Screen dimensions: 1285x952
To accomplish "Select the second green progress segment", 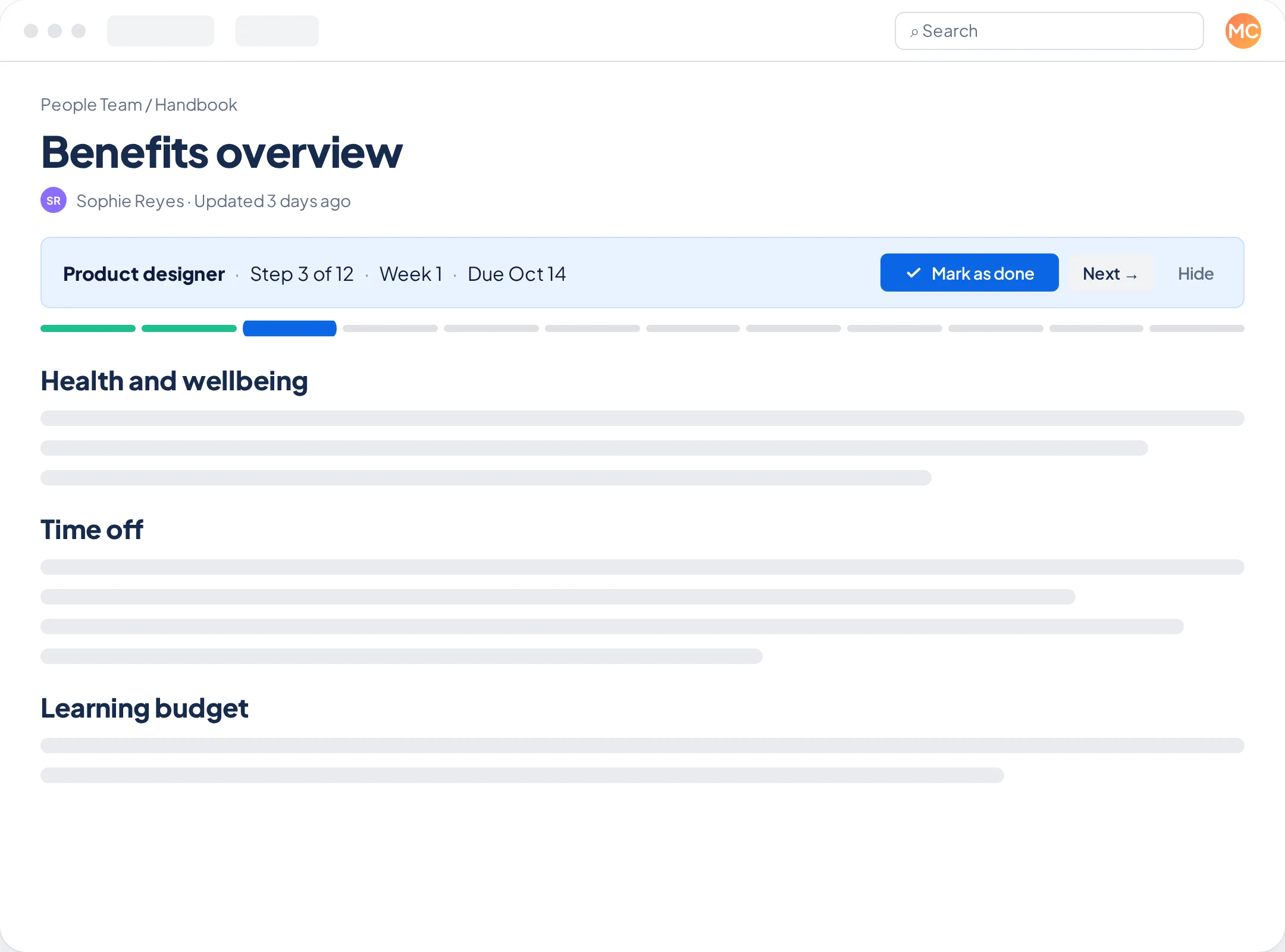I will point(189,328).
